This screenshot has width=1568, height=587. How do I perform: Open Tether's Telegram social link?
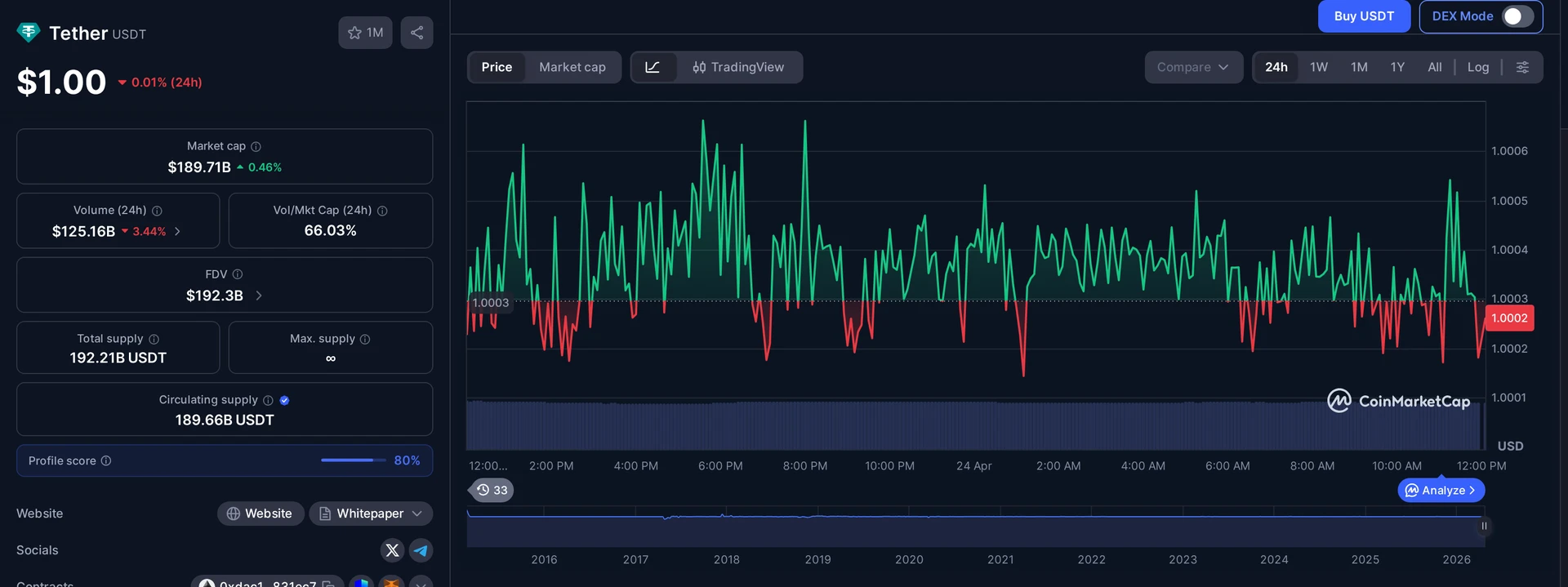click(x=421, y=550)
